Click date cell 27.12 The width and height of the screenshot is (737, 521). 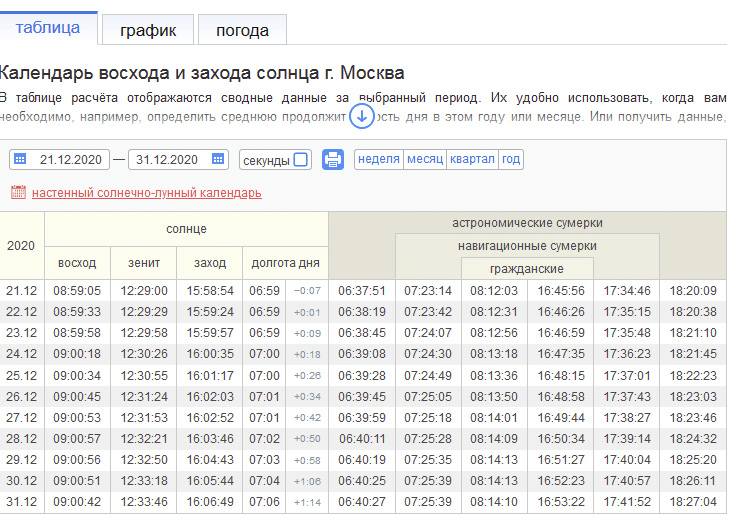[x=22, y=418]
